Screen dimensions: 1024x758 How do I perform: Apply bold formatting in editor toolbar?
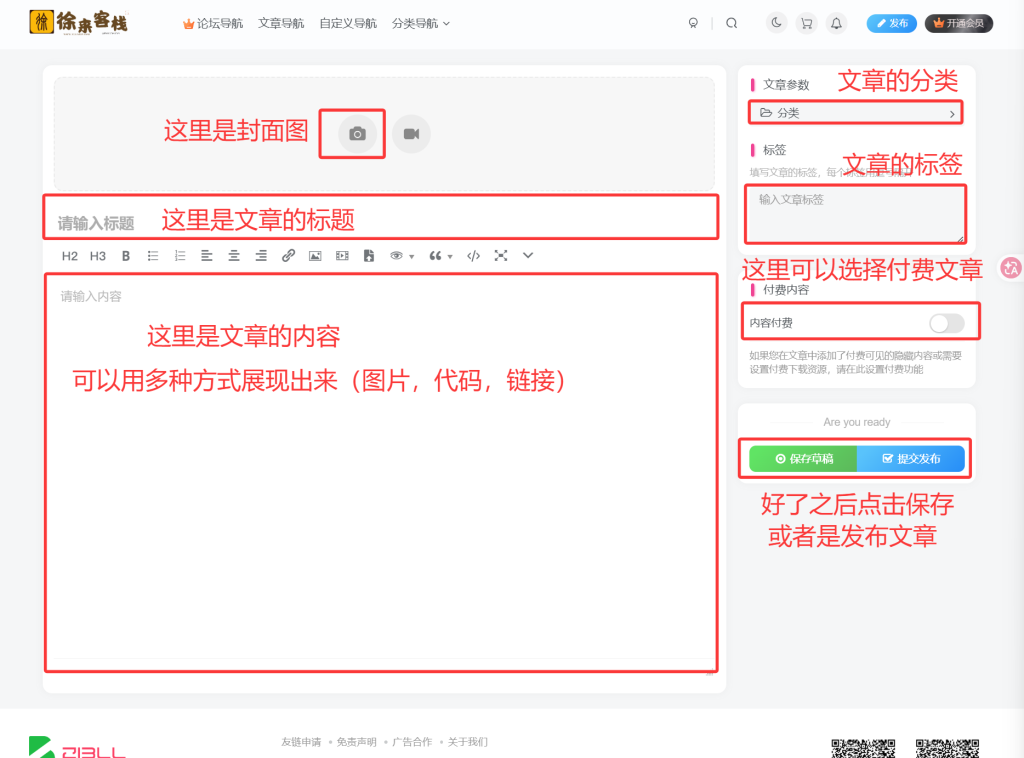click(125, 256)
